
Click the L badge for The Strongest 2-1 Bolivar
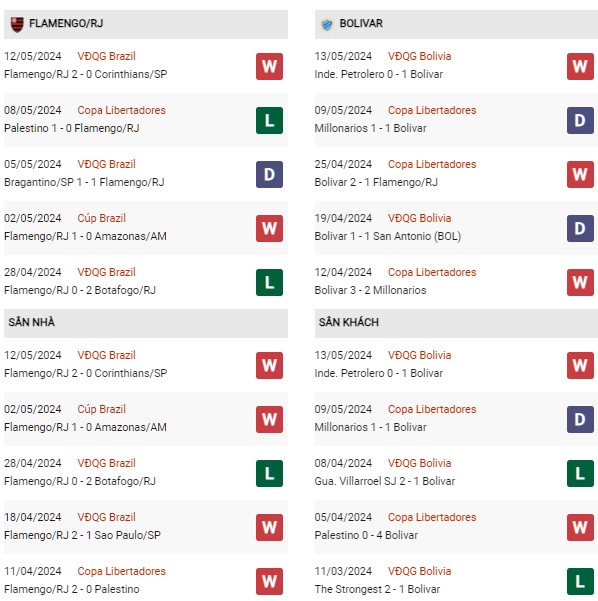(580, 581)
